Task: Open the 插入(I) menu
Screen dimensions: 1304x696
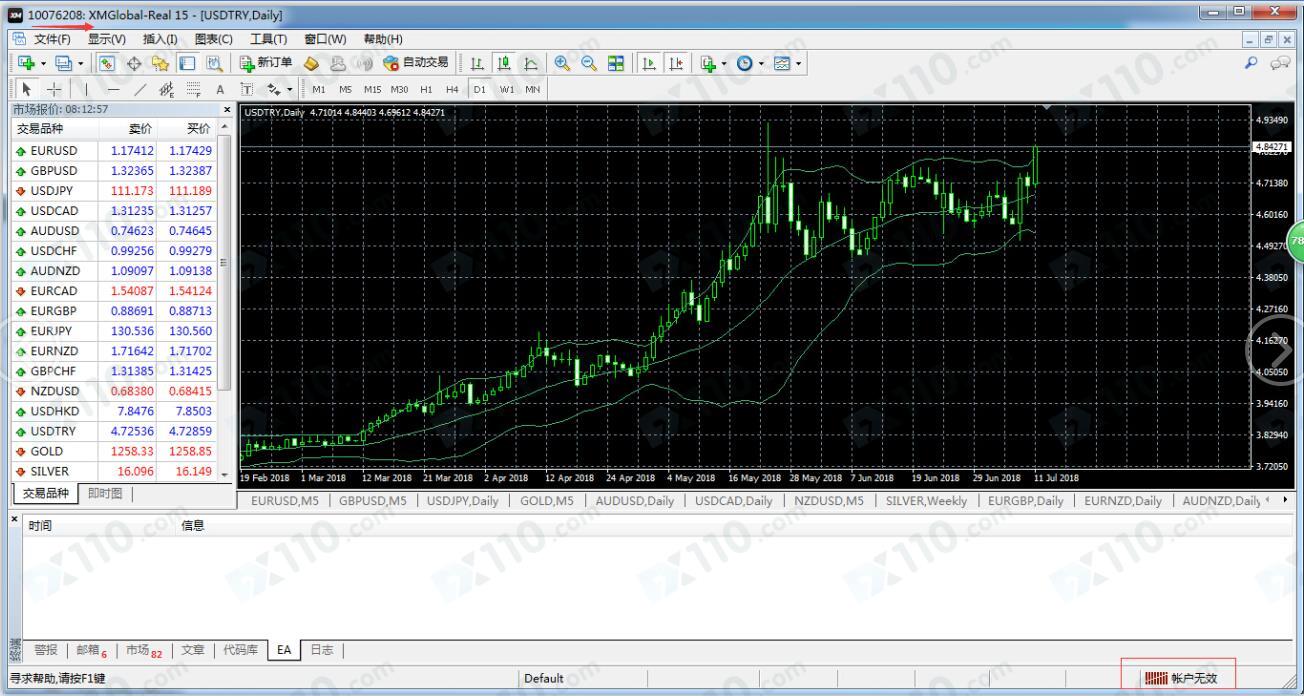Action: click(160, 39)
